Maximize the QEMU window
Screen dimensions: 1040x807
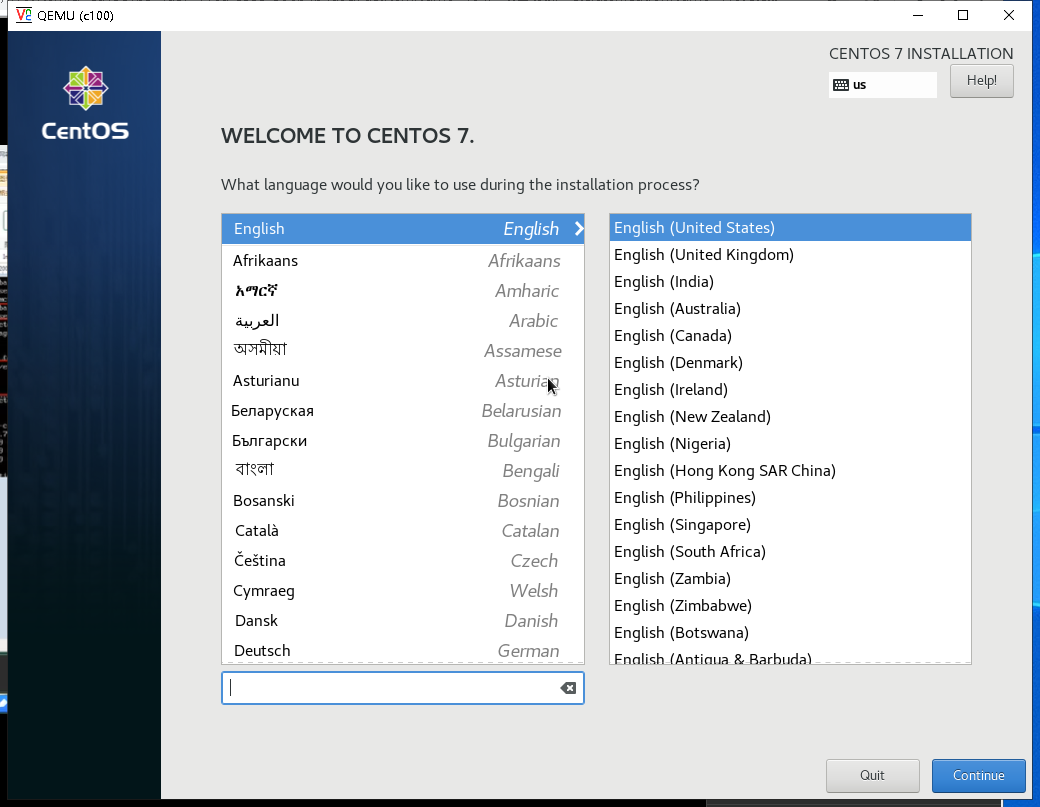coord(963,15)
